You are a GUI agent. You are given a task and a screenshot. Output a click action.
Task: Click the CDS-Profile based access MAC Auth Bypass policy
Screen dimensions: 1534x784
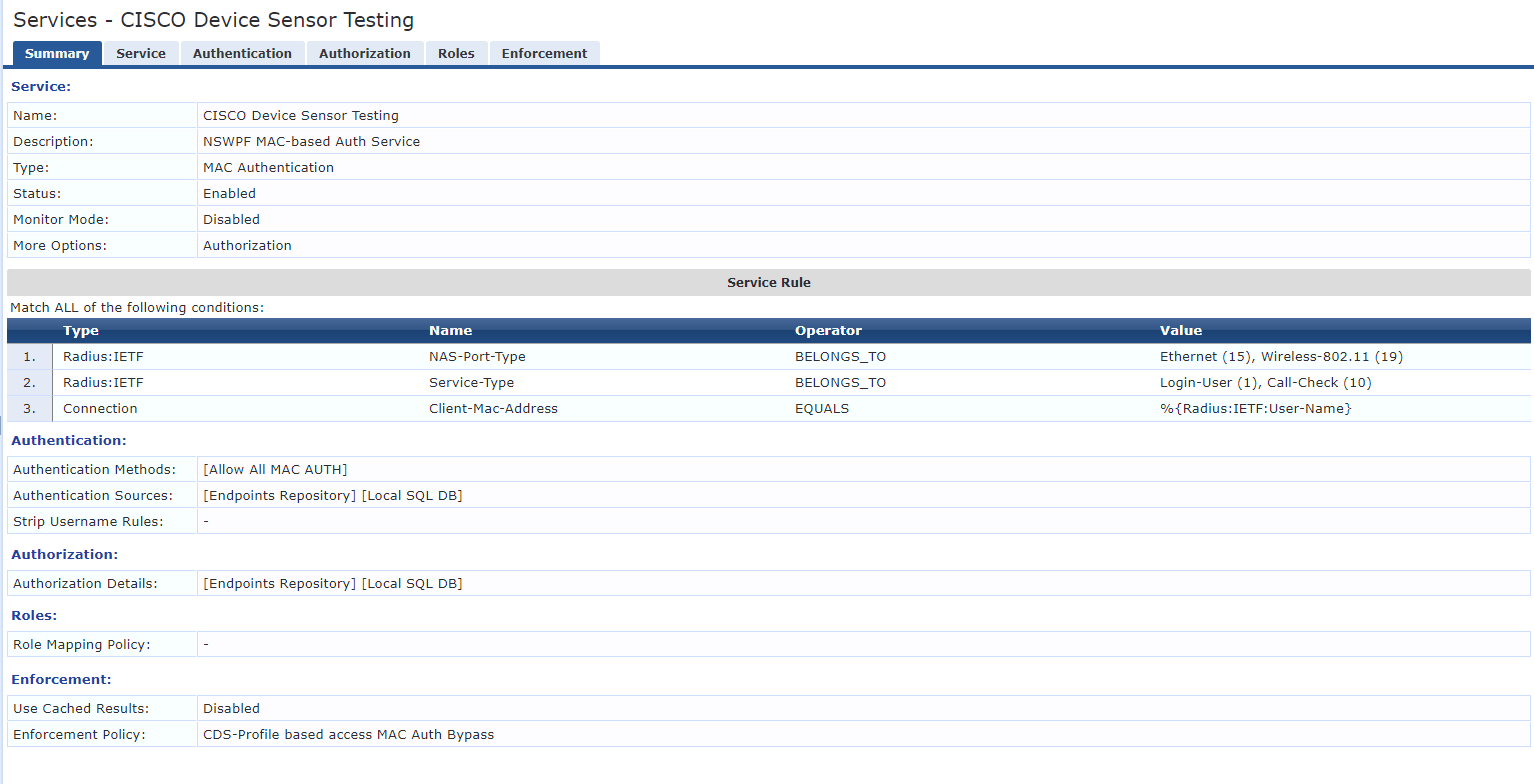(349, 733)
